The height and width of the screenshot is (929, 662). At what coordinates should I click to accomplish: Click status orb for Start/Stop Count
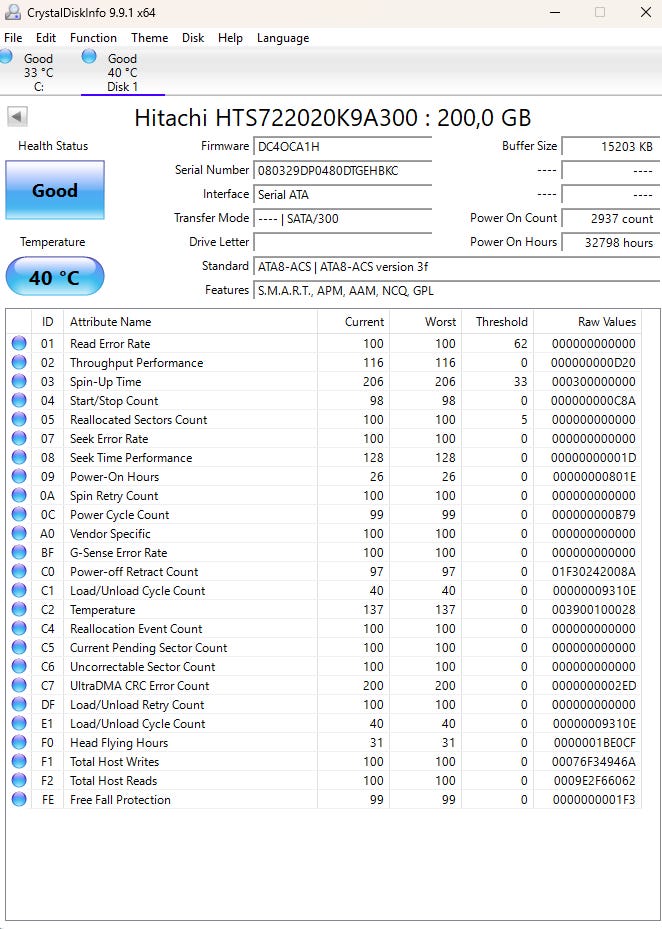19,400
